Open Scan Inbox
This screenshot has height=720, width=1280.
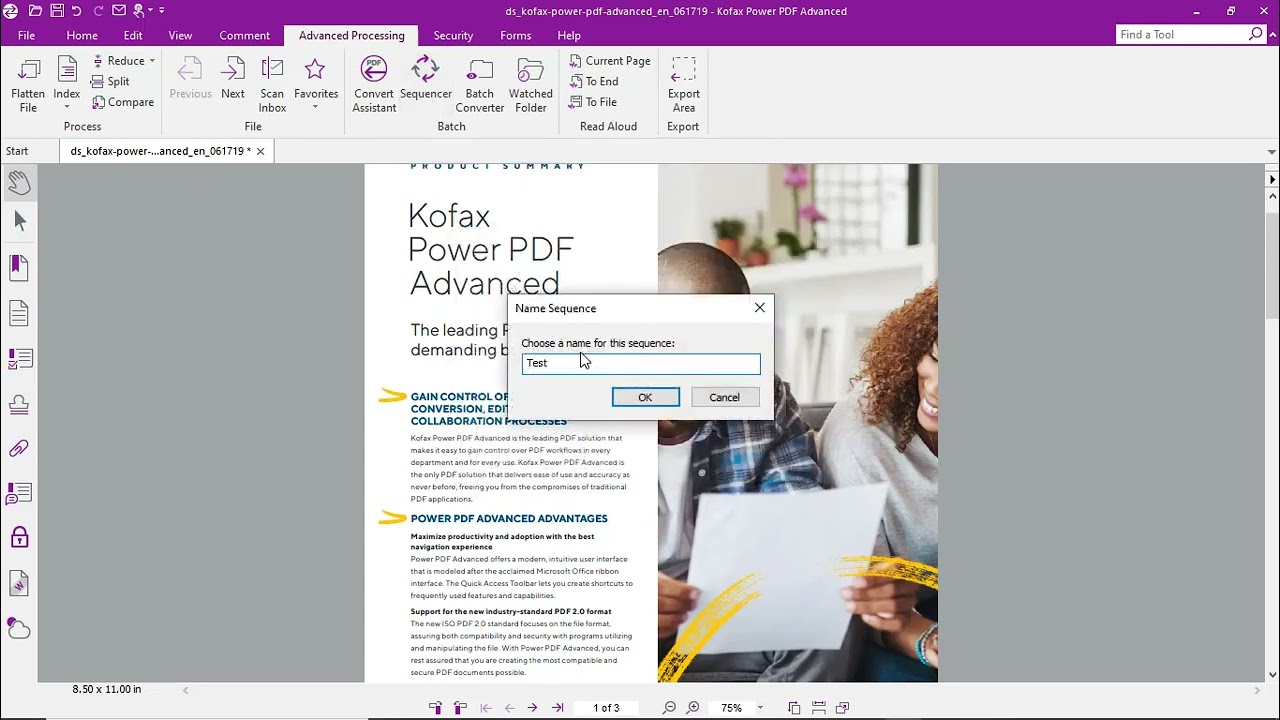click(272, 85)
